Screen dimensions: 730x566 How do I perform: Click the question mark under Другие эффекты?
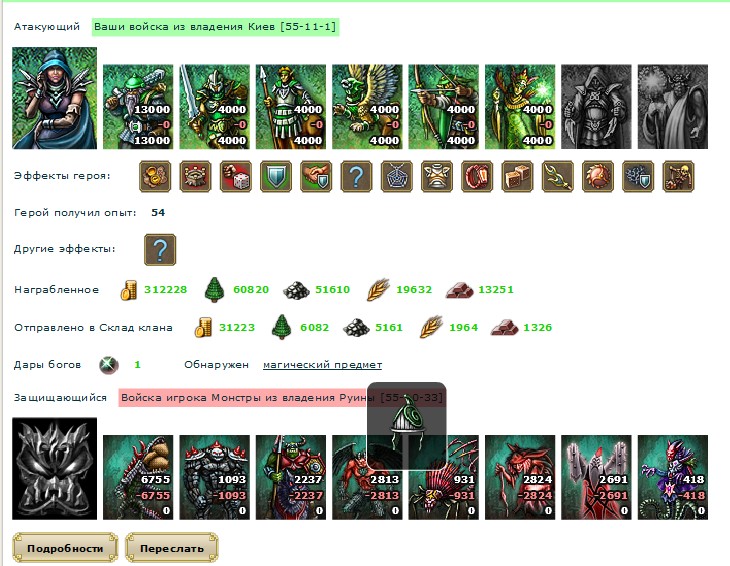click(x=160, y=250)
